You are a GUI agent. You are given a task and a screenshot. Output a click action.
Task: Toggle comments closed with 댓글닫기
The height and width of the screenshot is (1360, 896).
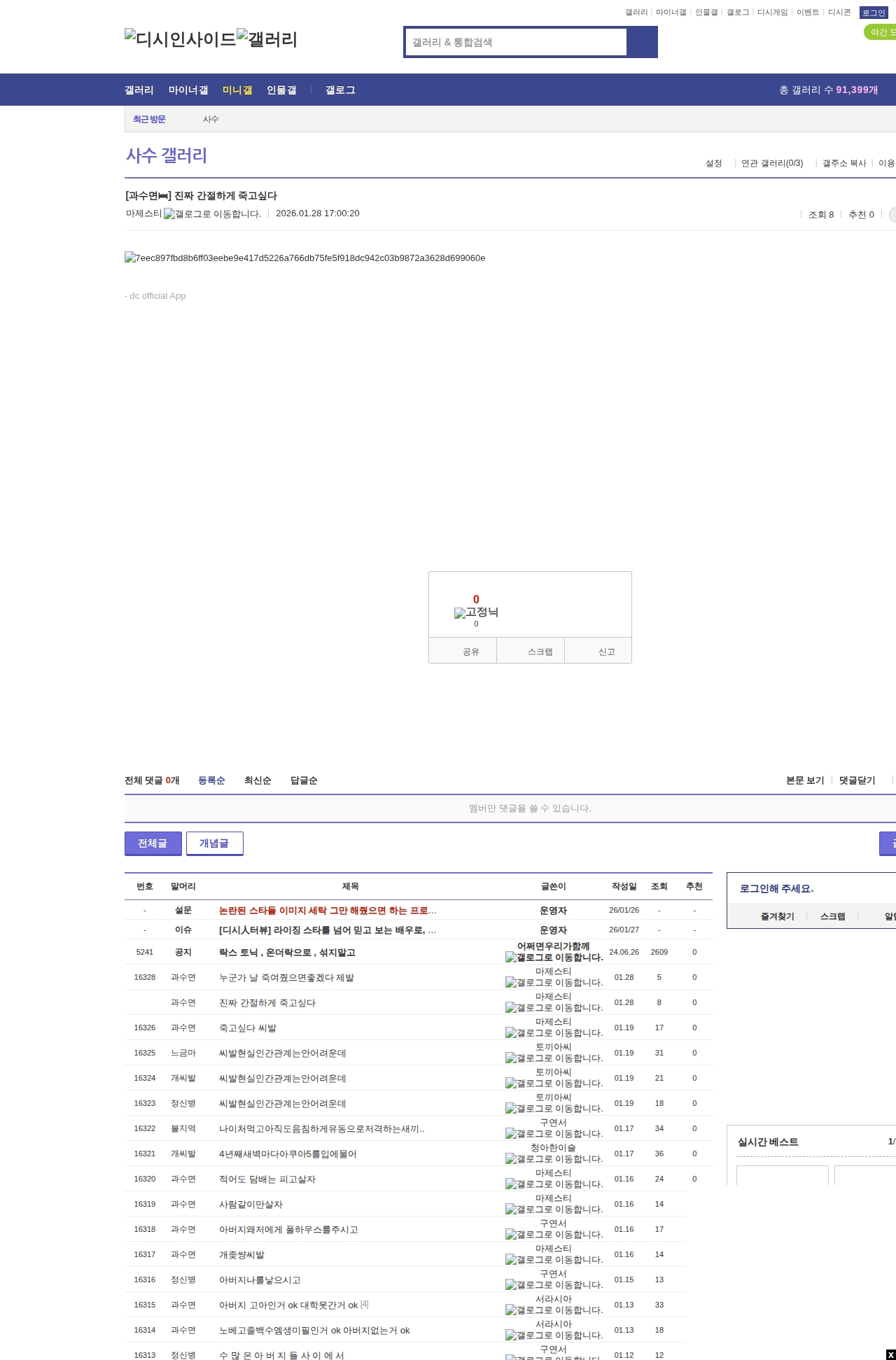pos(857,780)
